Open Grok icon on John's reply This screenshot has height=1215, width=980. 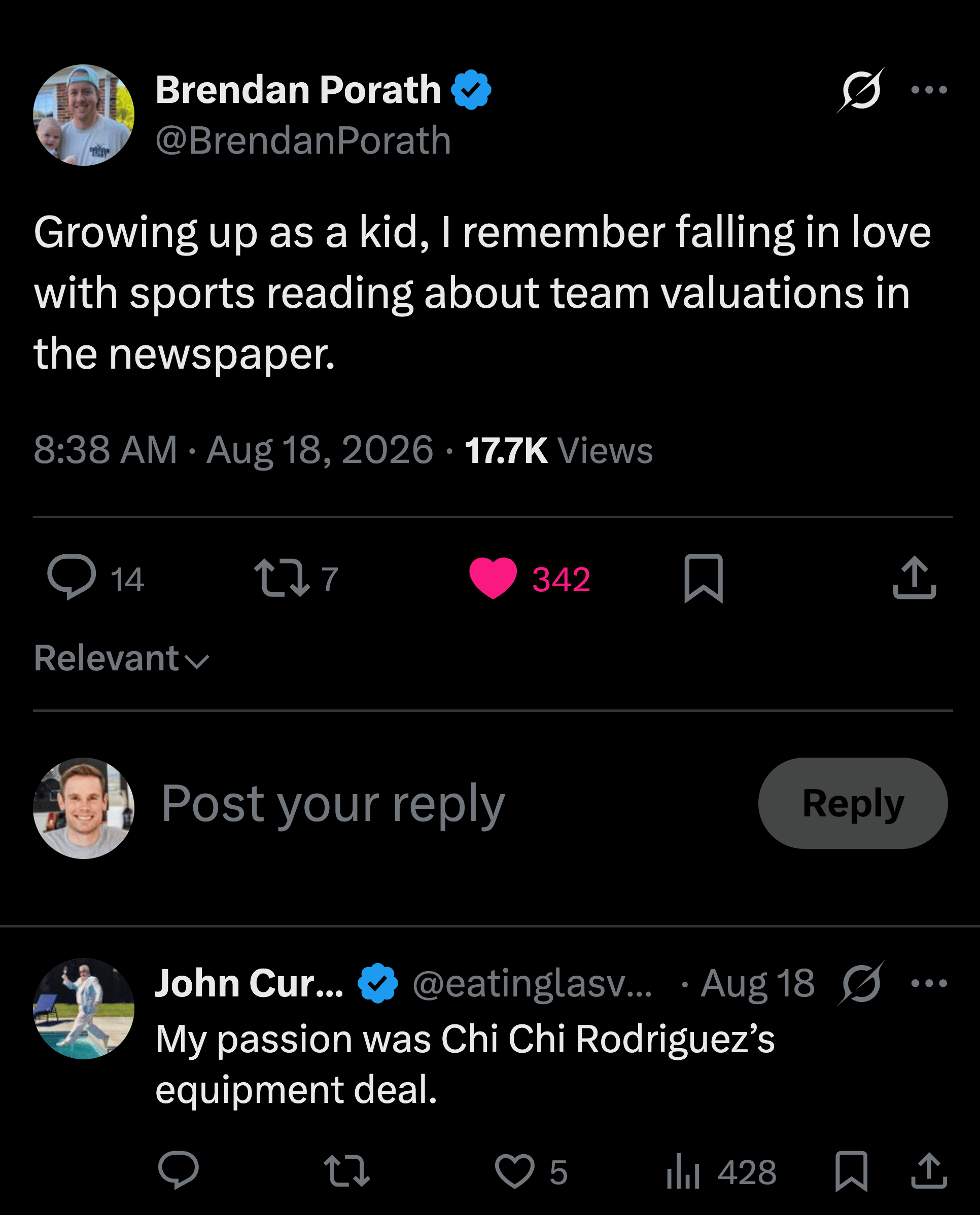pyautogui.click(x=860, y=984)
